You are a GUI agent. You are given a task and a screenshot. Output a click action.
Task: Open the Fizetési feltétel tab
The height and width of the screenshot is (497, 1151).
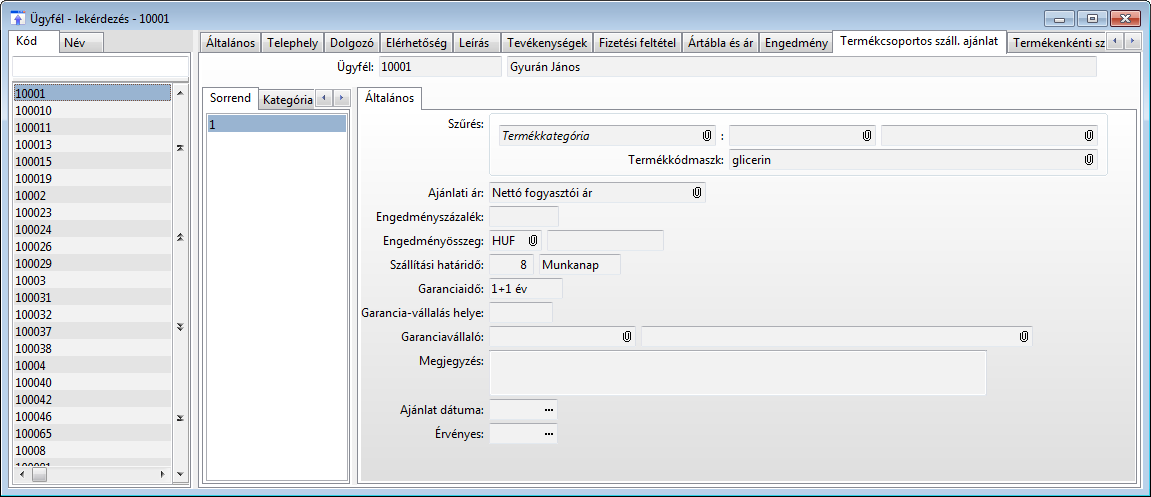click(637, 43)
